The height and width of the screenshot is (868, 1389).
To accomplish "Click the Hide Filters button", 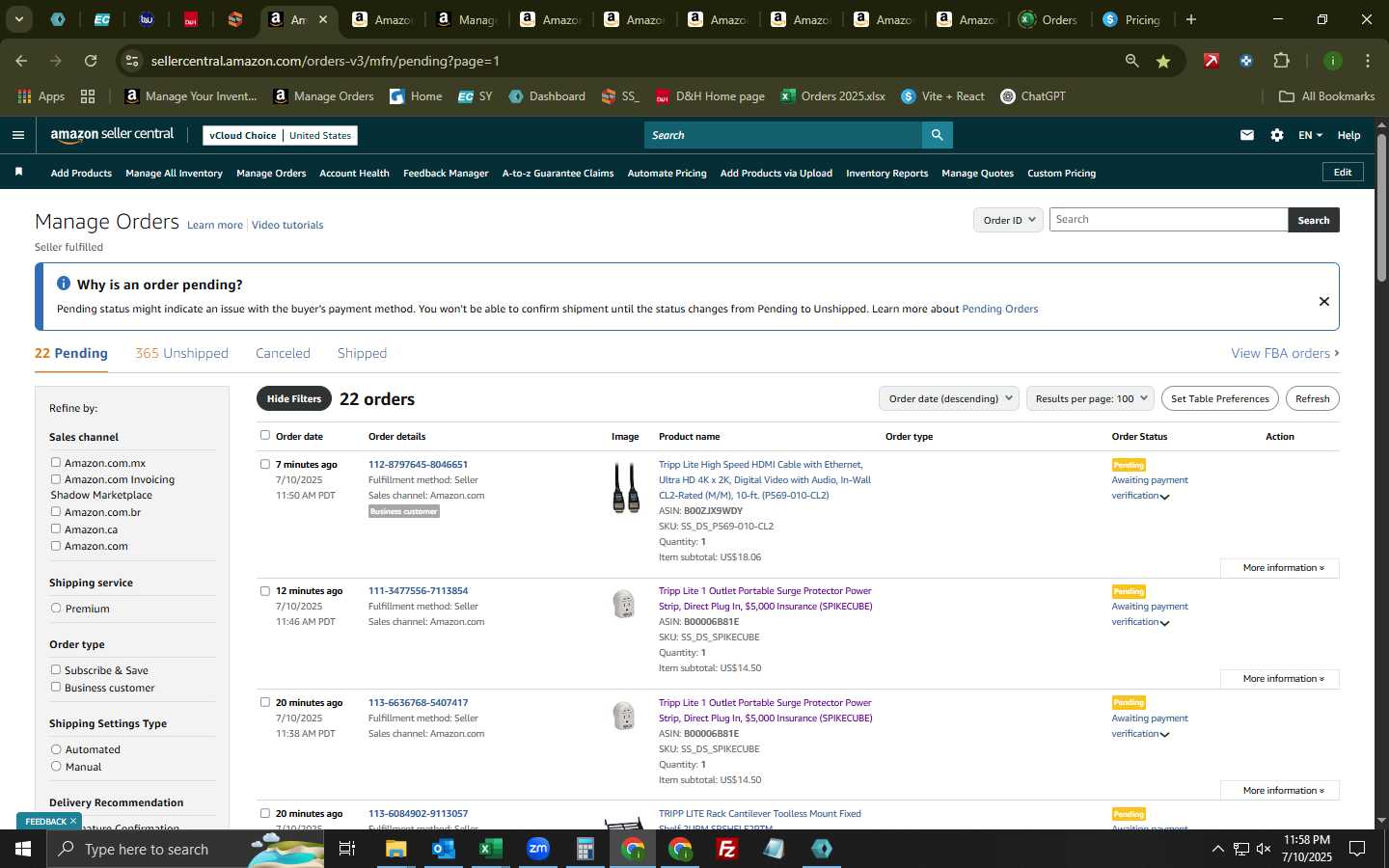I will [x=294, y=398].
